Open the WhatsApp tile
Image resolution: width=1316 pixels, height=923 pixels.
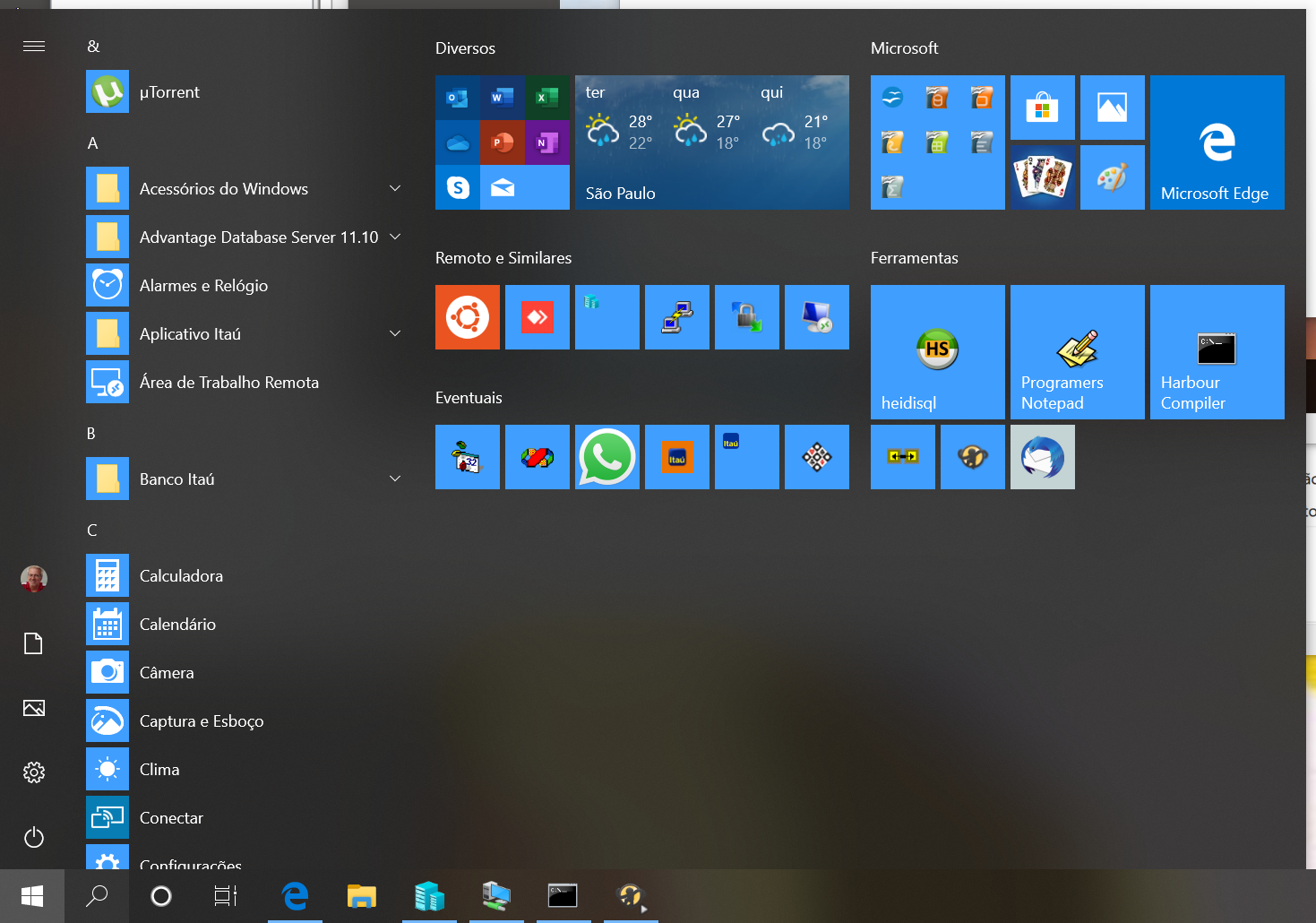coord(606,457)
